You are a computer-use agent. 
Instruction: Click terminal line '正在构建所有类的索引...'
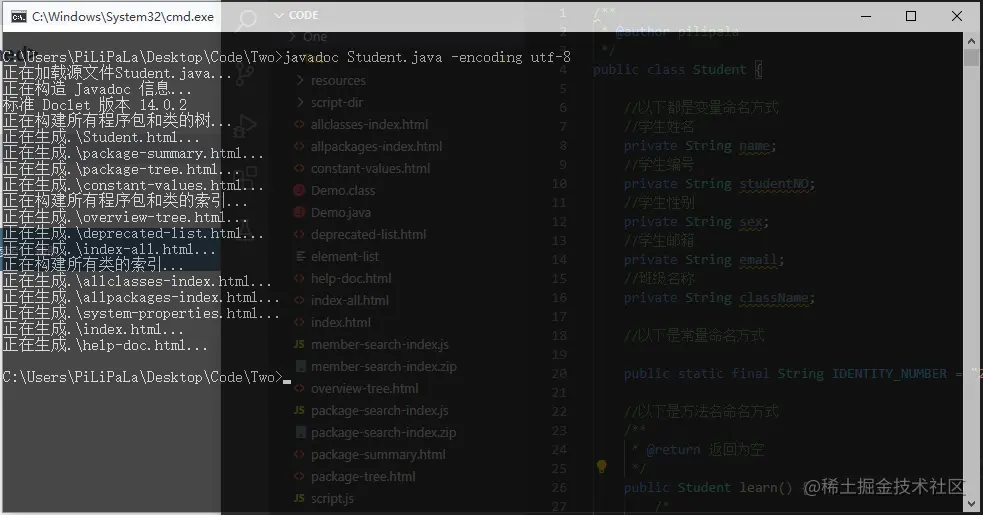(x=93, y=265)
